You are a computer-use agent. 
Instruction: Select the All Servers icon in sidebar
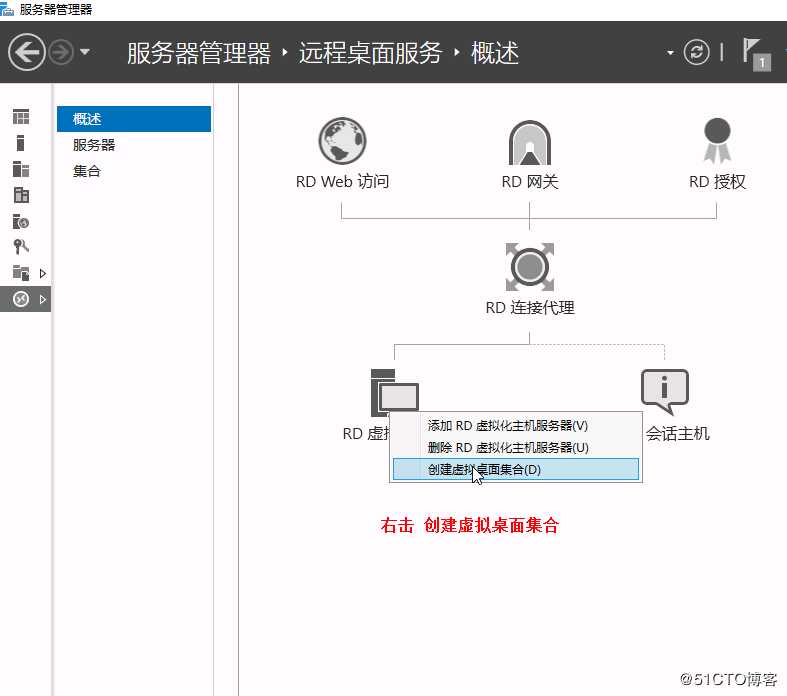coord(21,169)
